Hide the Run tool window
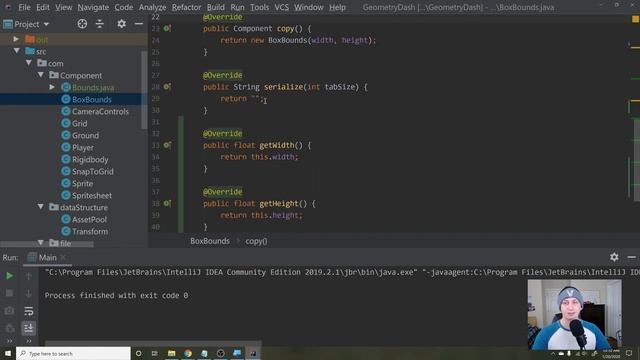 (631, 257)
